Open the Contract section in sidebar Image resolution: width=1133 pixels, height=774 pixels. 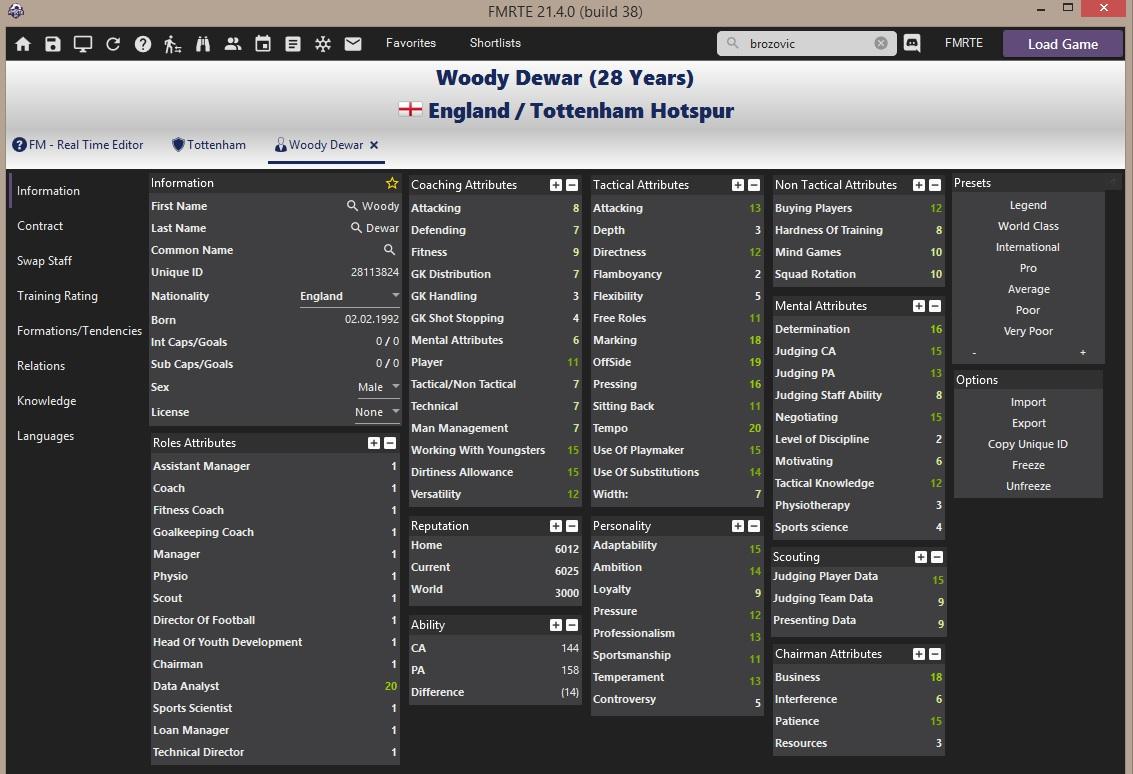pyautogui.click(x=40, y=226)
